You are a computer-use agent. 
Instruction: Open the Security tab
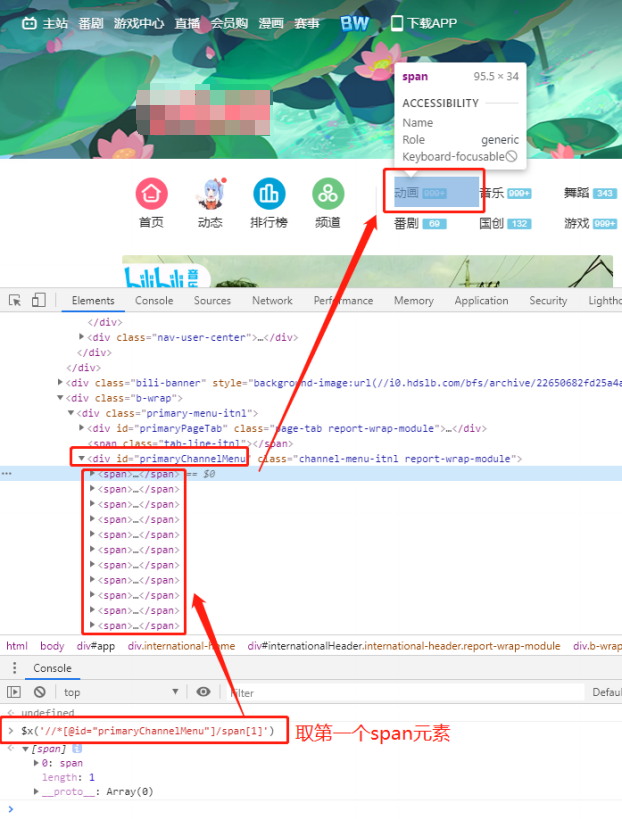548,300
